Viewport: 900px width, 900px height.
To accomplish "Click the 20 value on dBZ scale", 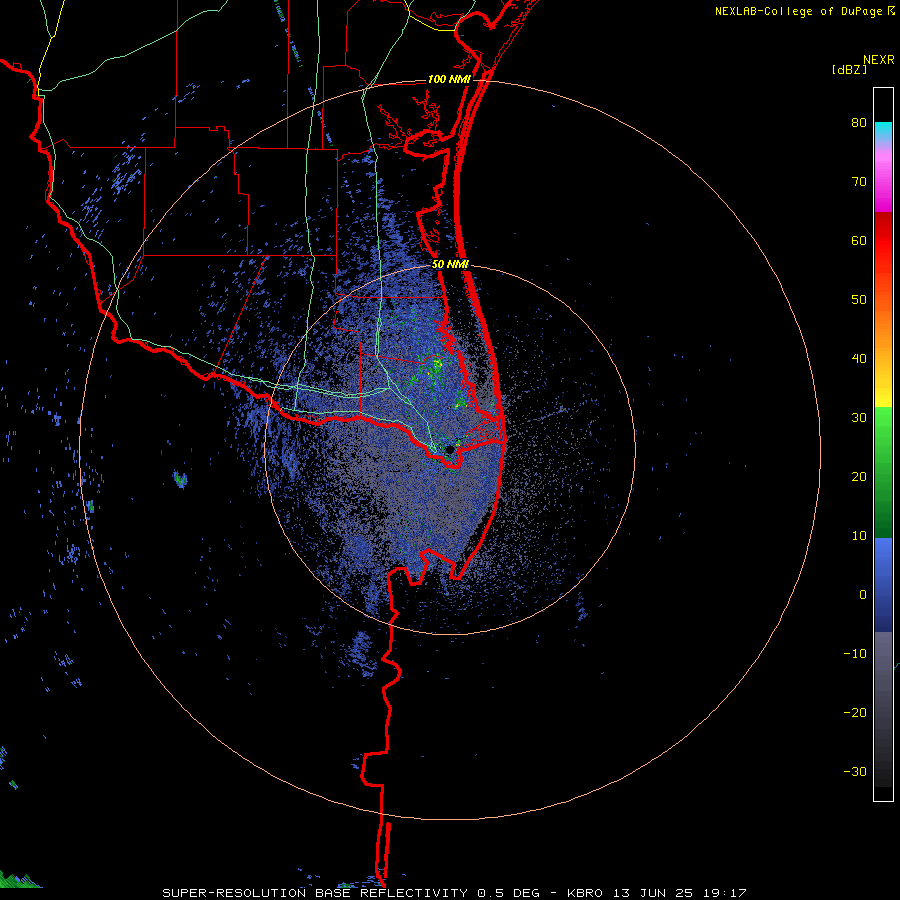I will point(859,477).
